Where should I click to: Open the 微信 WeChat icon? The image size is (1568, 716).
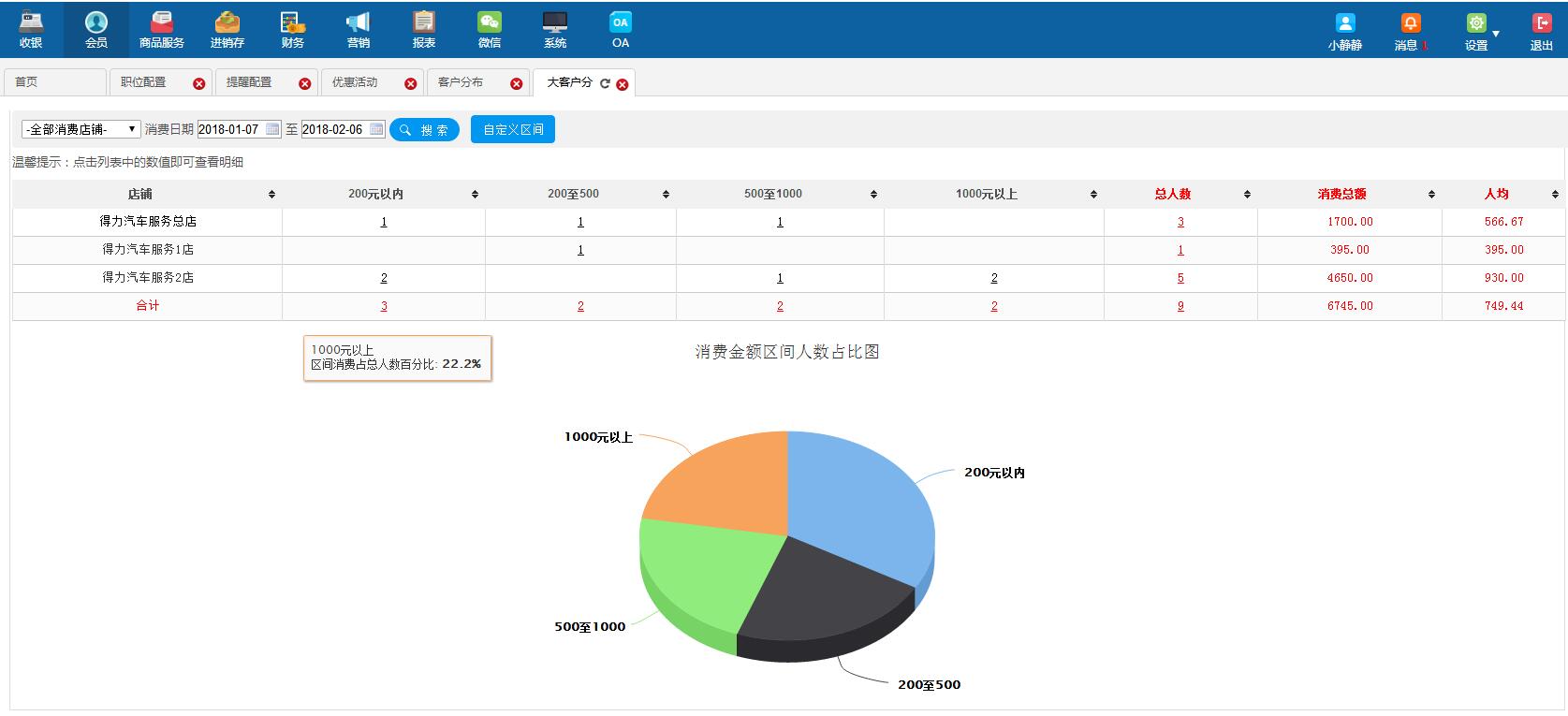tap(489, 22)
